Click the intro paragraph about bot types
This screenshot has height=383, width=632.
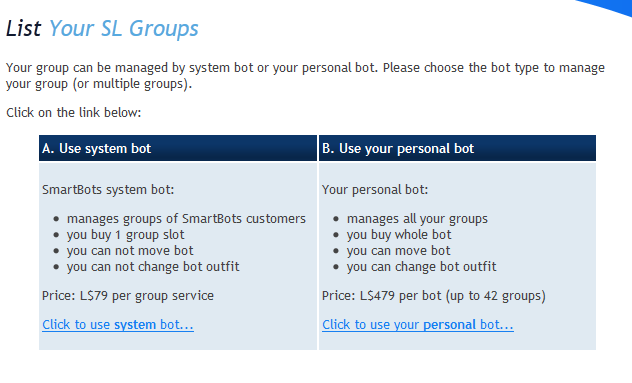tap(306, 76)
